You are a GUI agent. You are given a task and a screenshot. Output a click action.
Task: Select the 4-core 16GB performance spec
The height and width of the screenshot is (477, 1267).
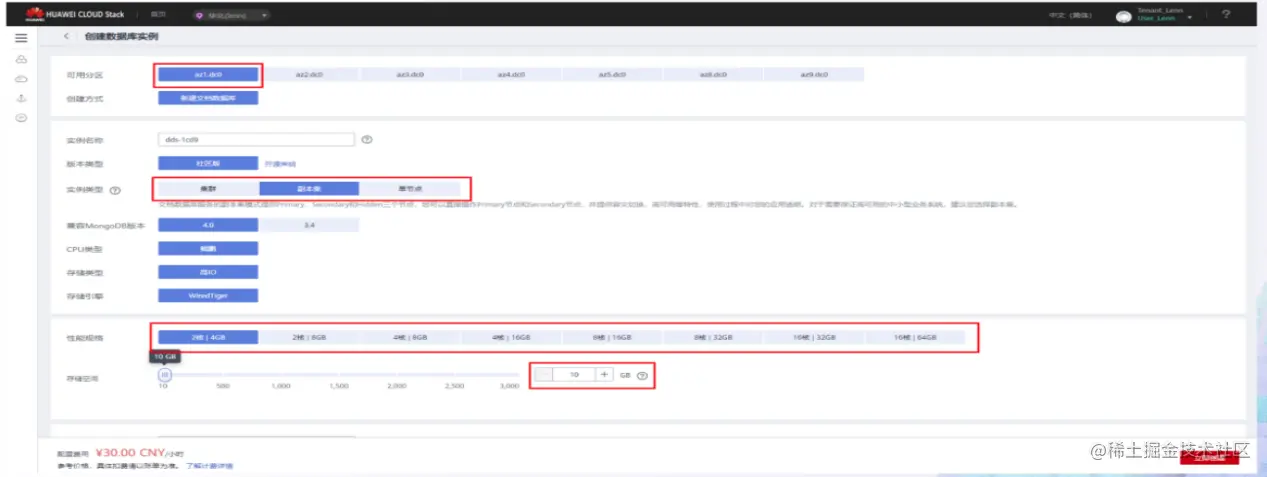coord(511,338)
